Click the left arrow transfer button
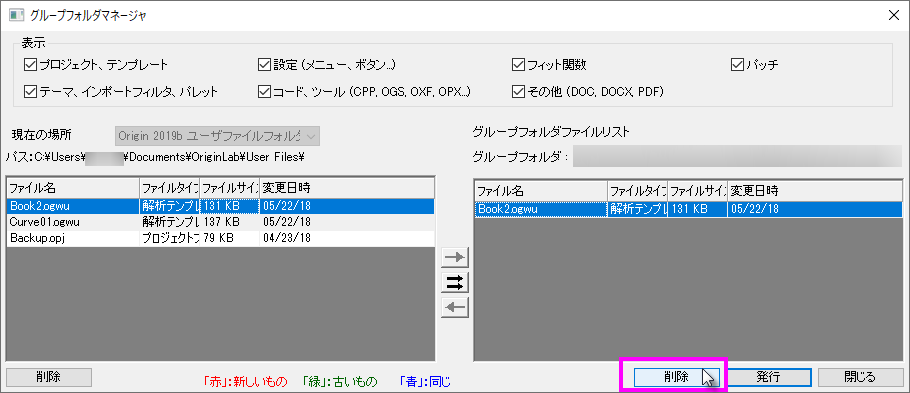Screen dimensions: 910x393 pos(454,308)
